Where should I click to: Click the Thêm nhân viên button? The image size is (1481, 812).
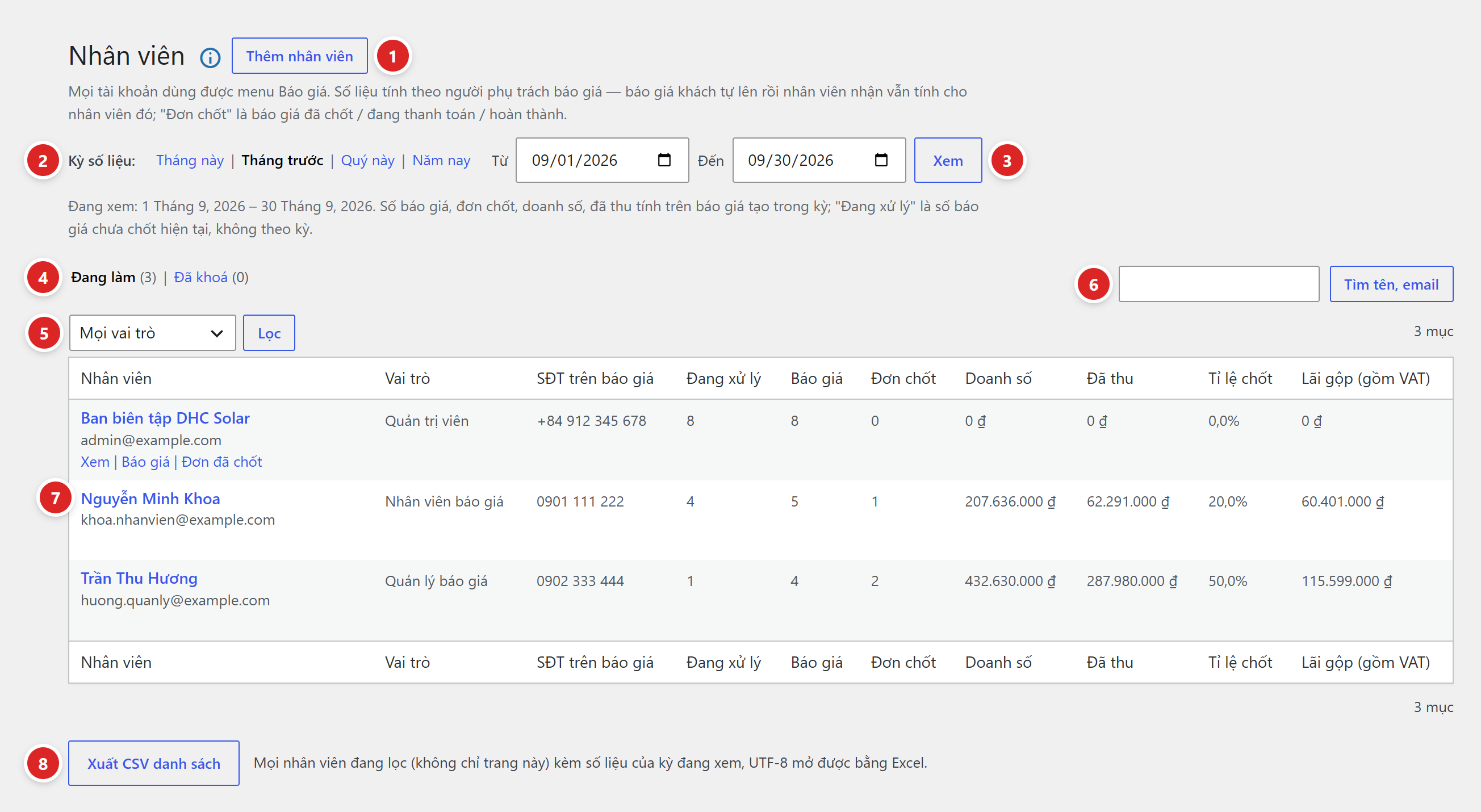coord(299,56)
